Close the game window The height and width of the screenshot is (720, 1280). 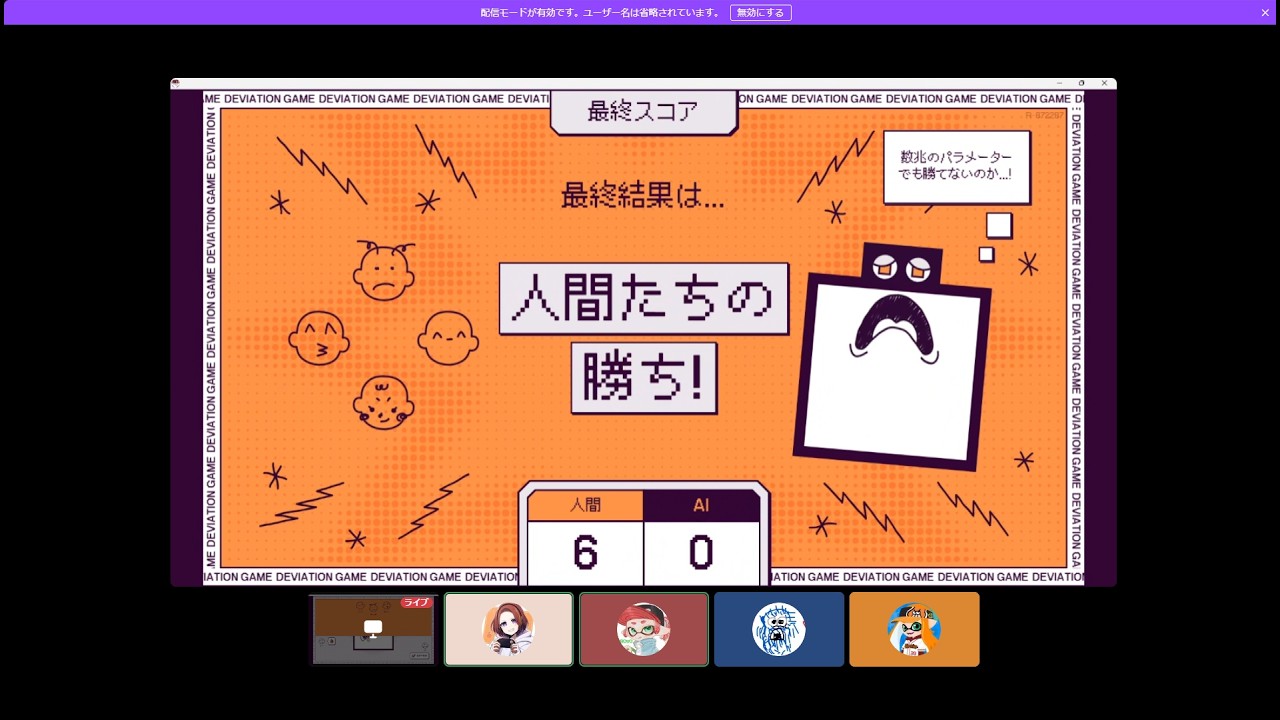[1104, 83]
